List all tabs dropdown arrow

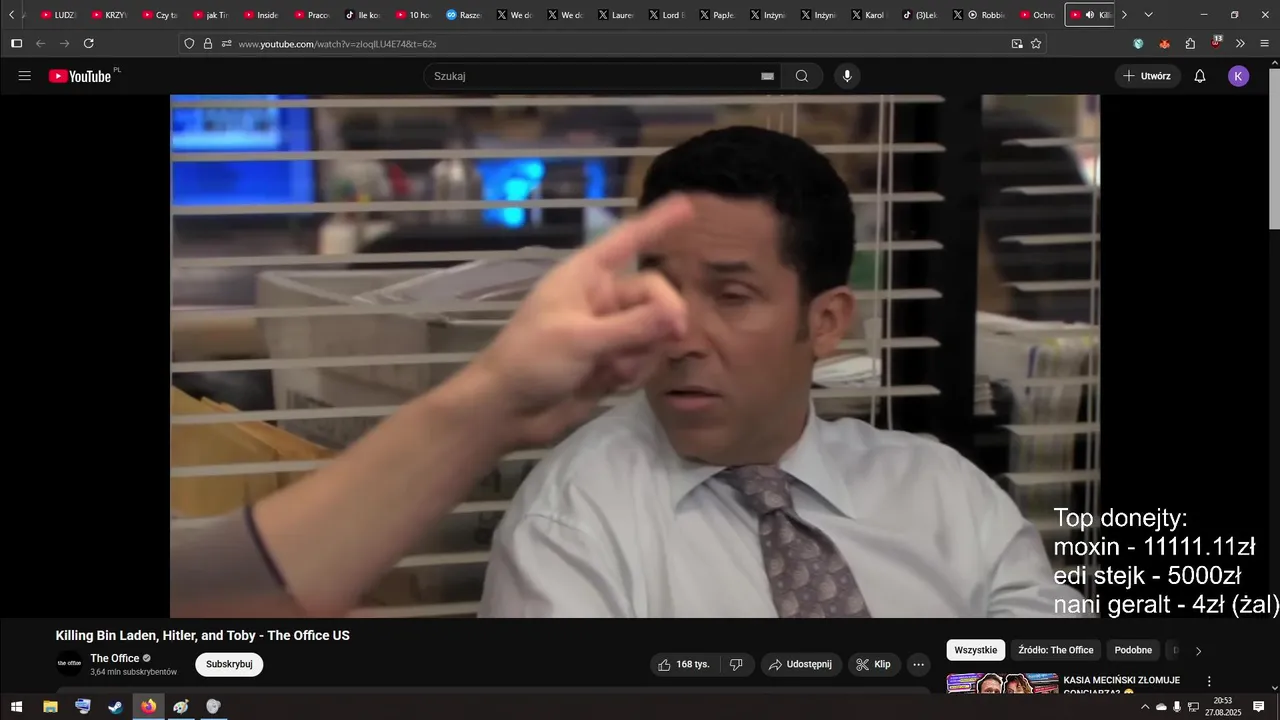click(1148, 15)
